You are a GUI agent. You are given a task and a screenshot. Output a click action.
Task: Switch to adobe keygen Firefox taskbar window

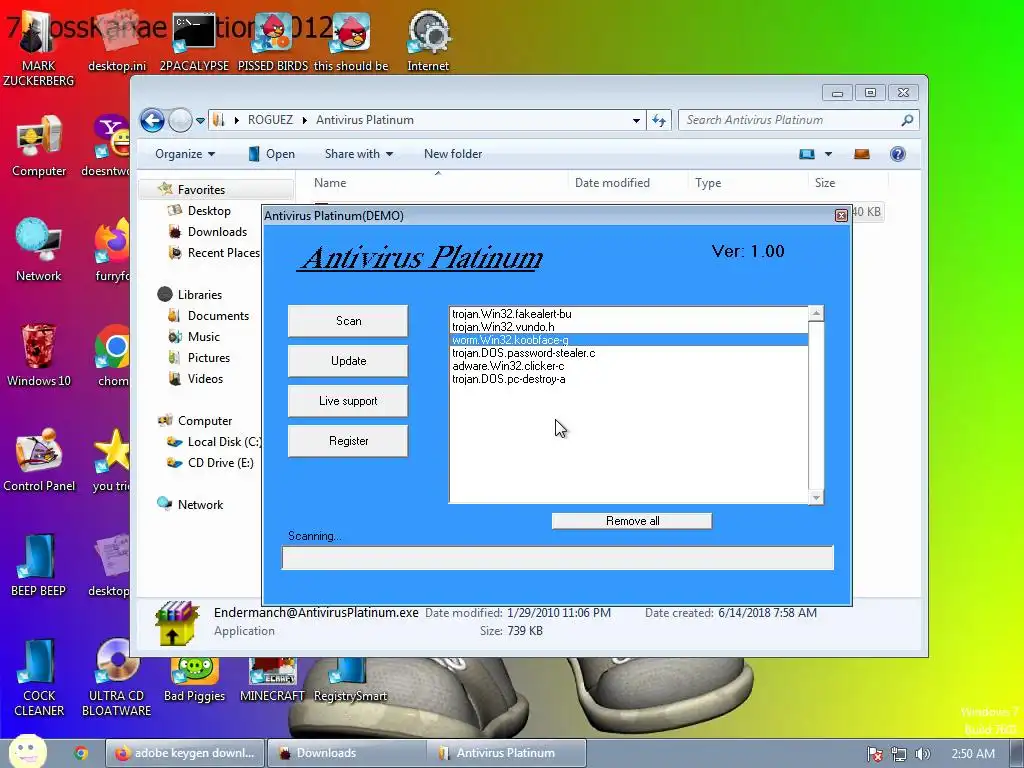tap(185, 753)
